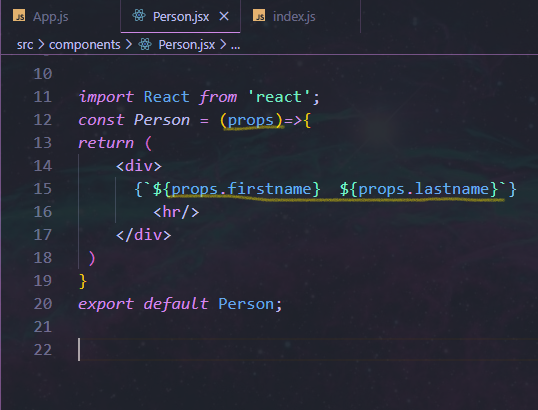Click line number 15 in the gutter

[x=43, y=189]
